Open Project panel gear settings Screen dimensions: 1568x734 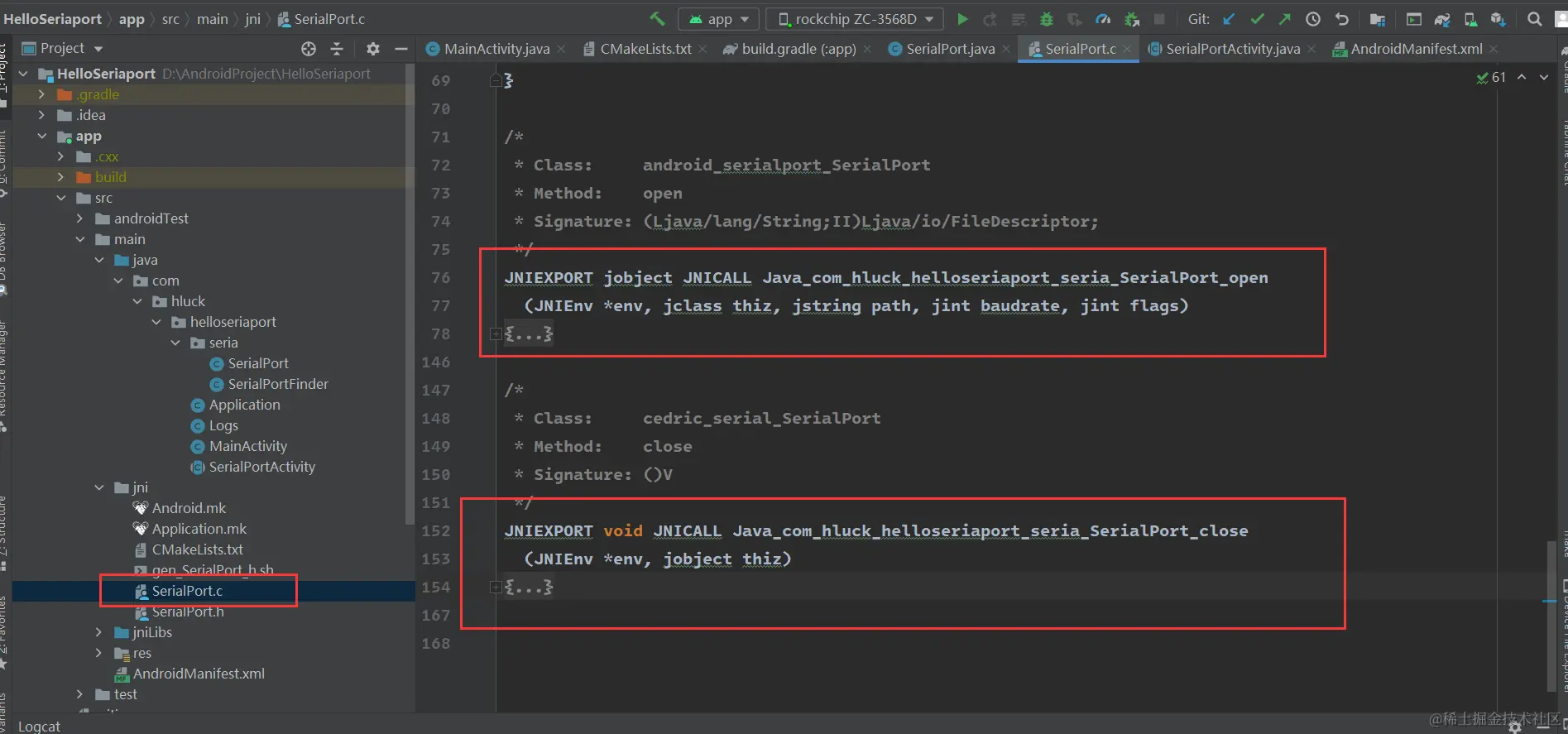(x=373, y=49)
